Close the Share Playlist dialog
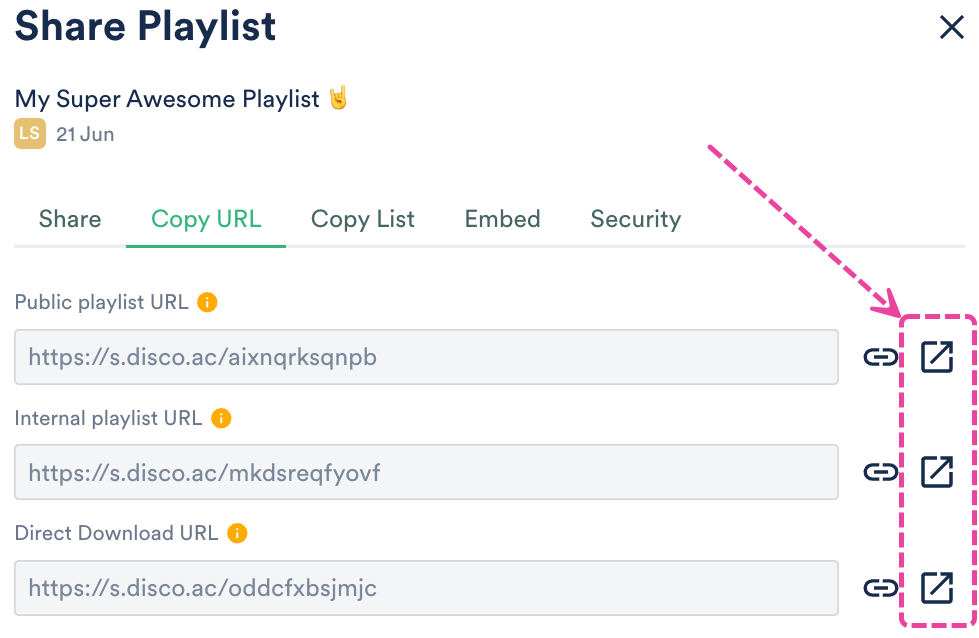Viewport: 979px width, 638px height. [951, 28]
